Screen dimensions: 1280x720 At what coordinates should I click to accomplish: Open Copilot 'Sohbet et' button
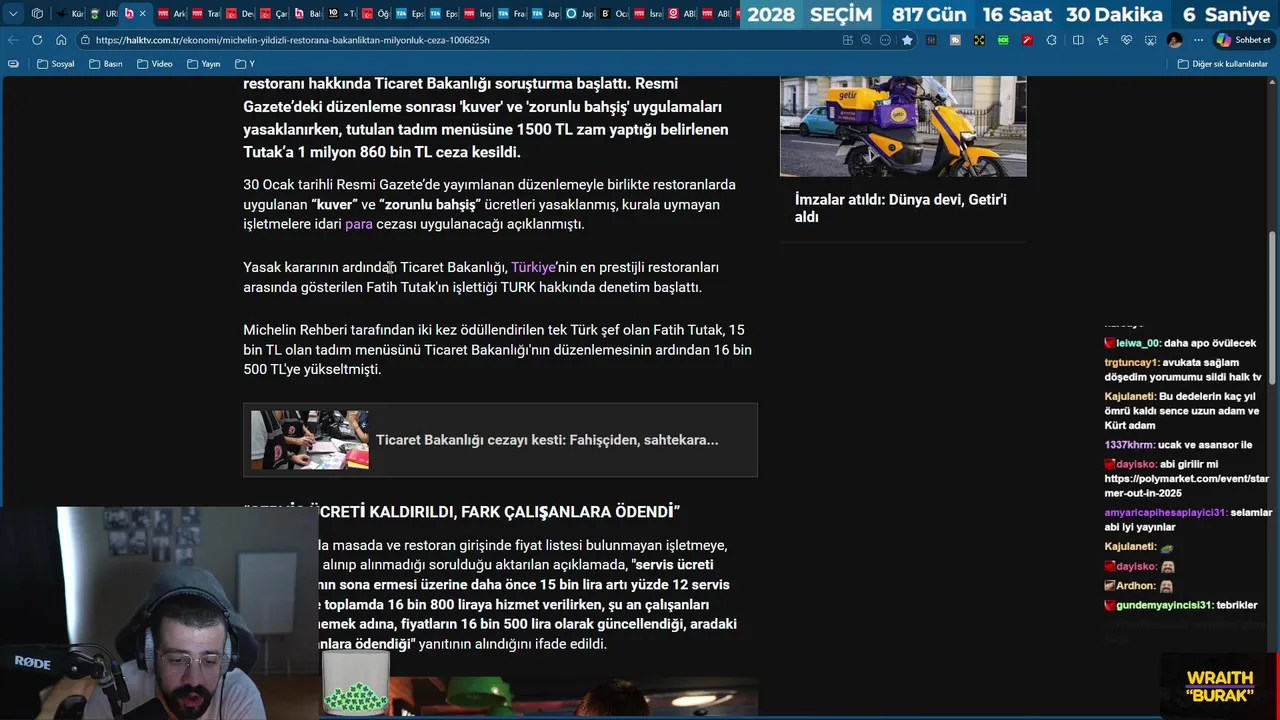click(x=1243, y=40)
